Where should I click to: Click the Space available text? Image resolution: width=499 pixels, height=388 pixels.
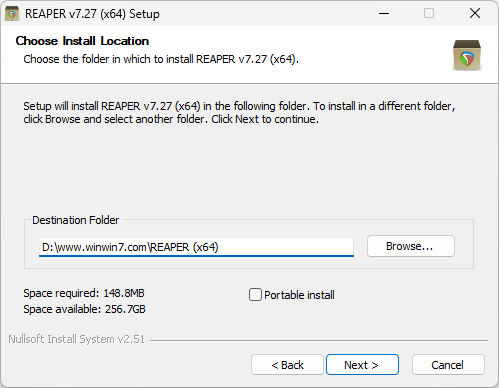point(84,309)
